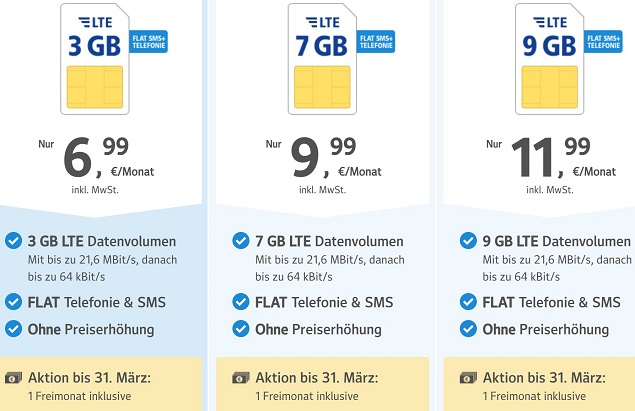Viewport: 635px width, 411px height.
Task: Click the FLAT SMS+ Telefonie badge on 3 GB plan
Action: (149, 40)
